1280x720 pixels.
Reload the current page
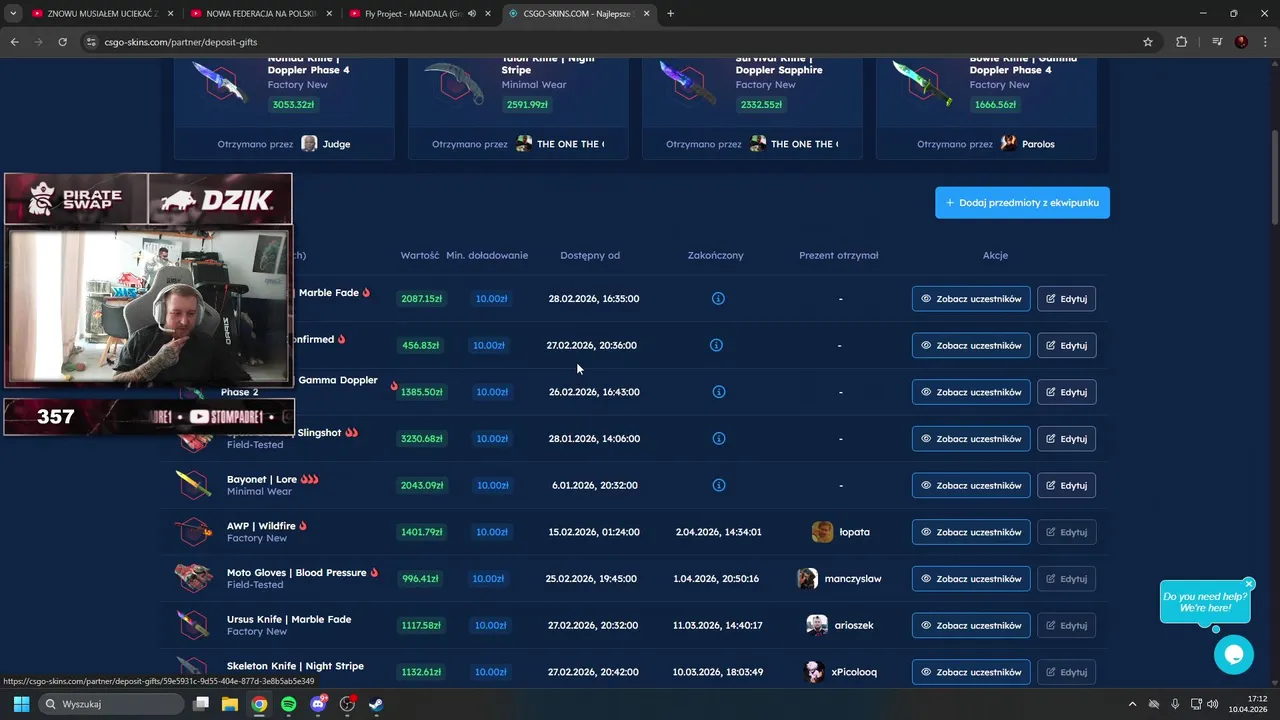(62, 42)
